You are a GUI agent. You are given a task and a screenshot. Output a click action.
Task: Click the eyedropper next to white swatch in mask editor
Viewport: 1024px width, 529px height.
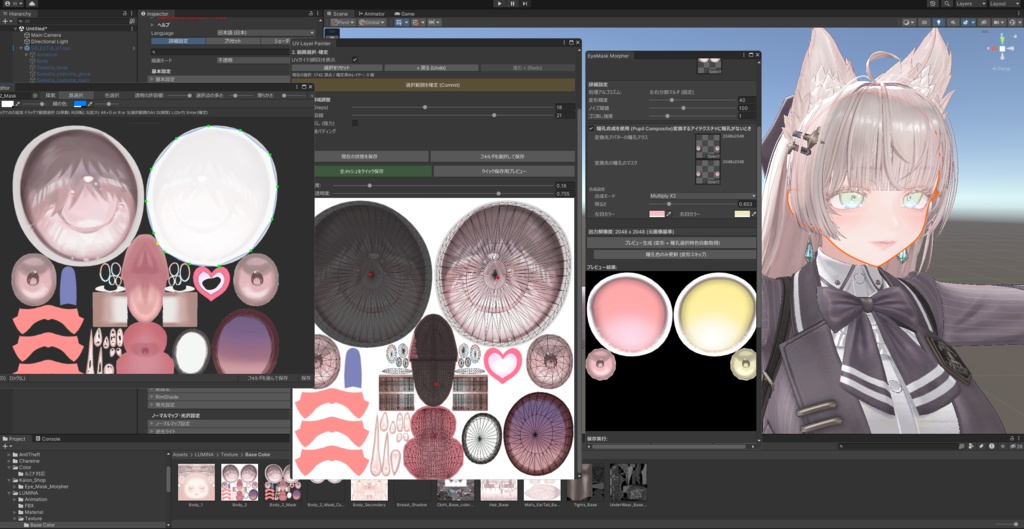pos(18,104)
